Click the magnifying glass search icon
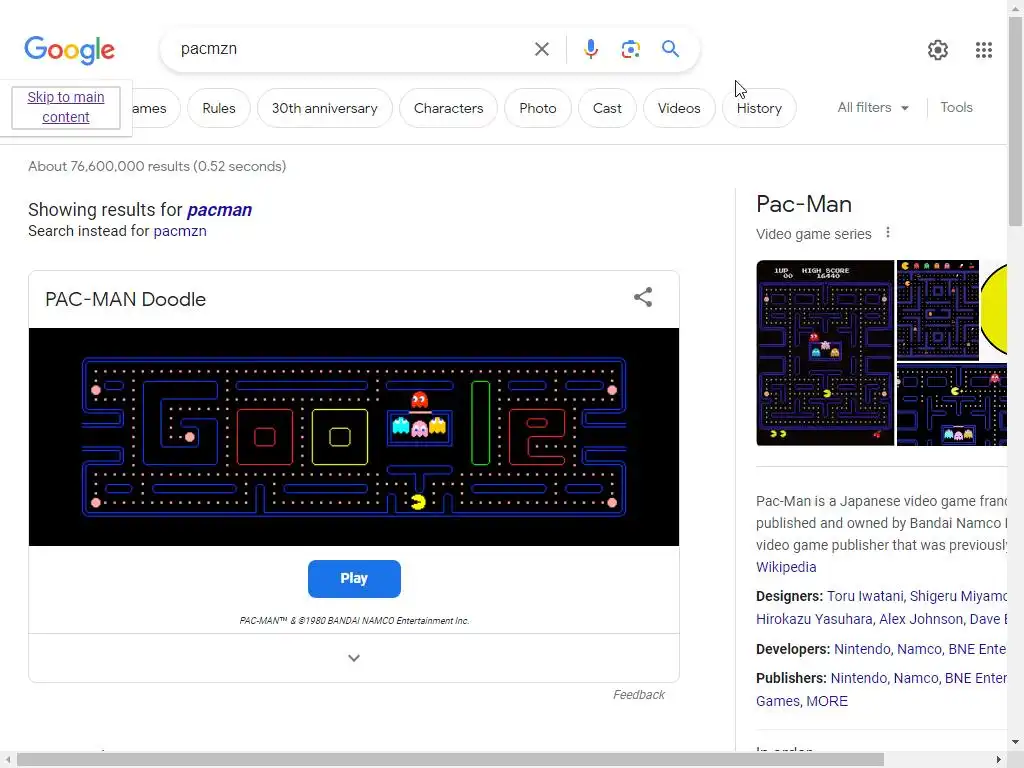Screen dimensions: 1024x768 click(x=670, y=49)
